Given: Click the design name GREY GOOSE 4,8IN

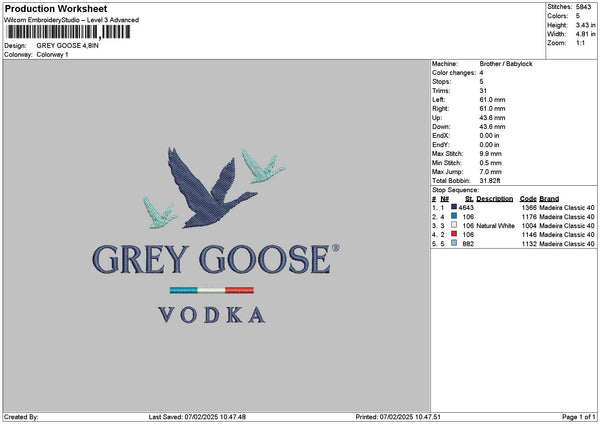Looking at the screenshot, I should 67,46.
